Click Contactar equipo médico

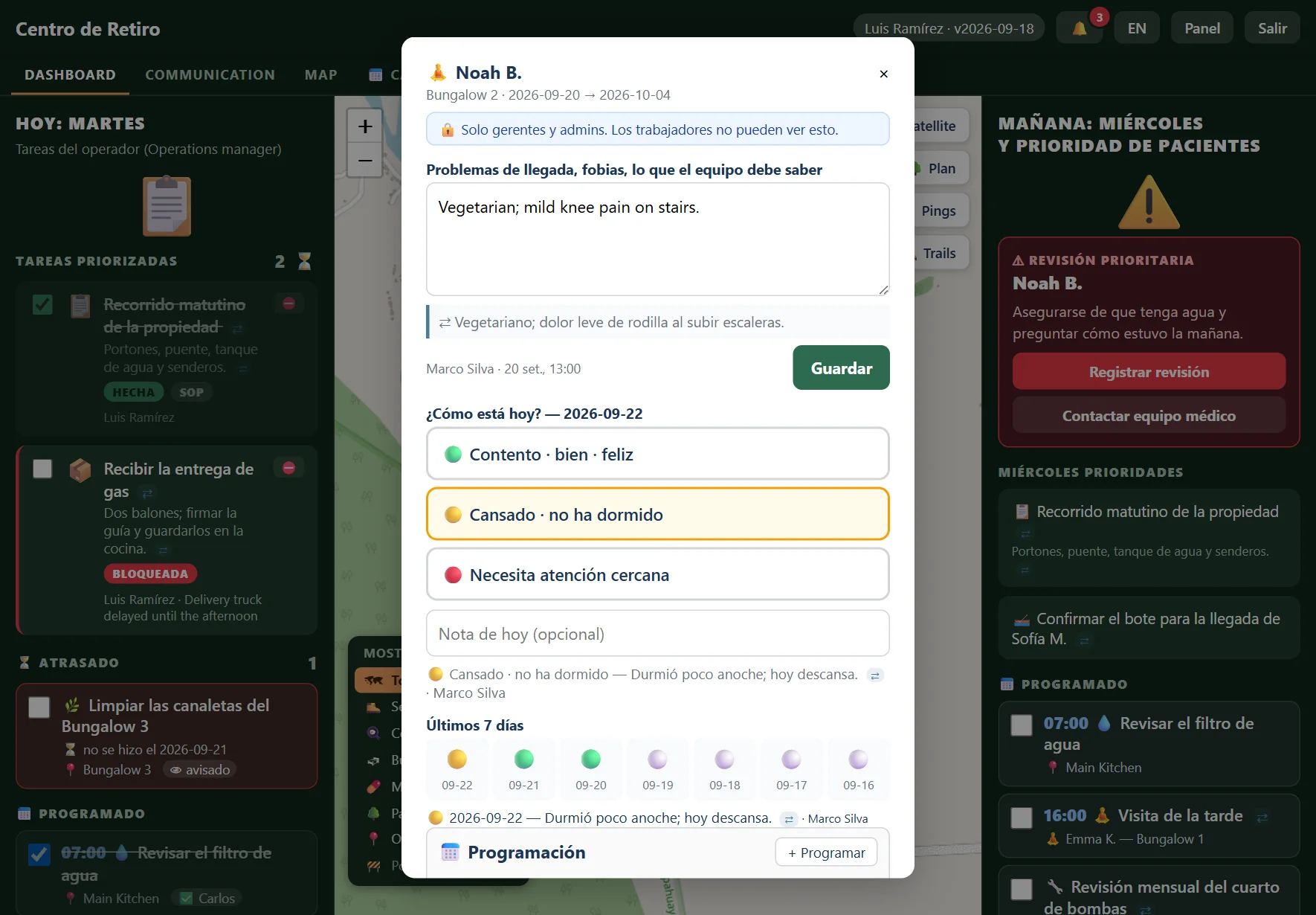point(1149,416)
